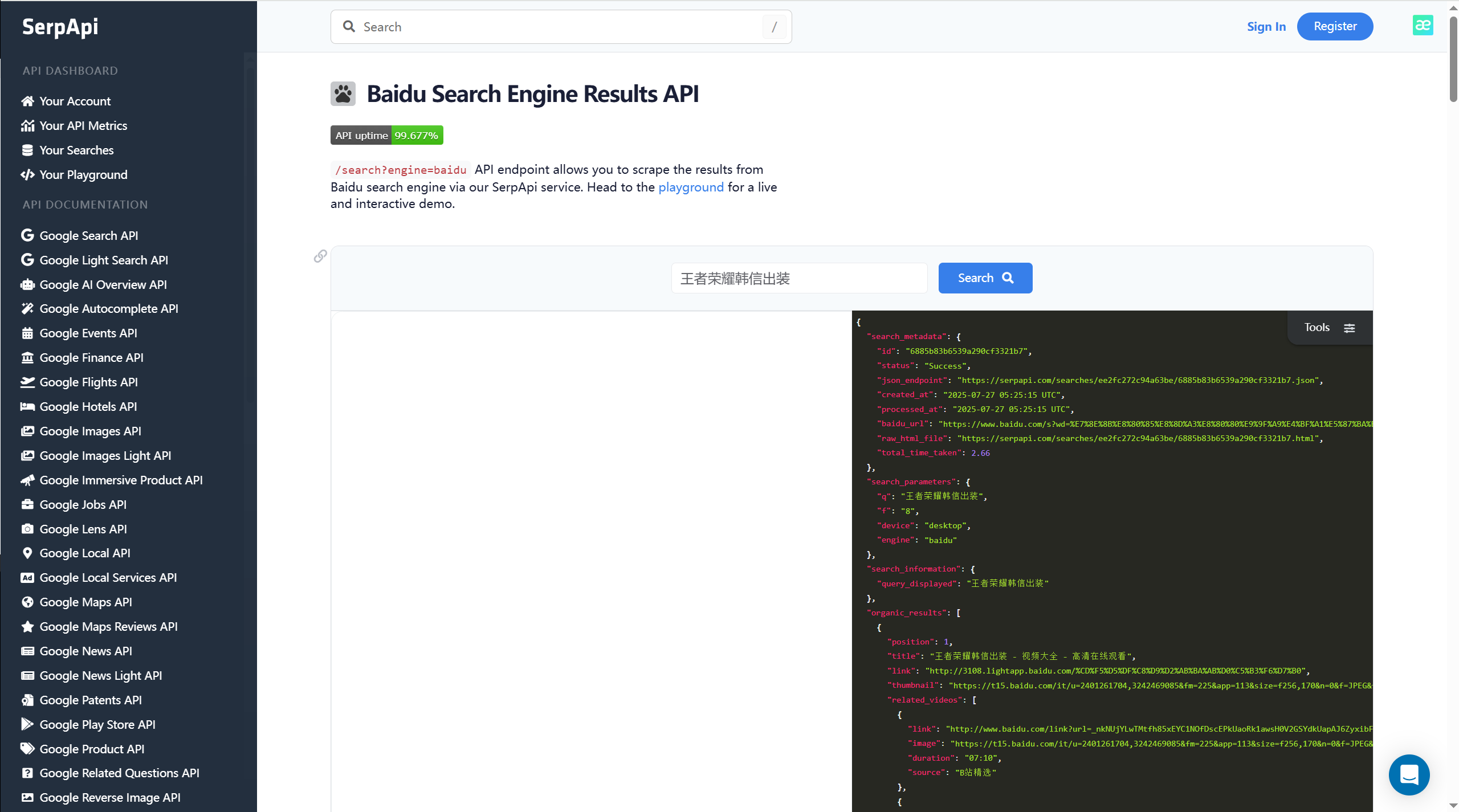This screenshot has height=812, width=1459.
Task: Click the section anchor link icon
Action: click(x=320, y=256)
